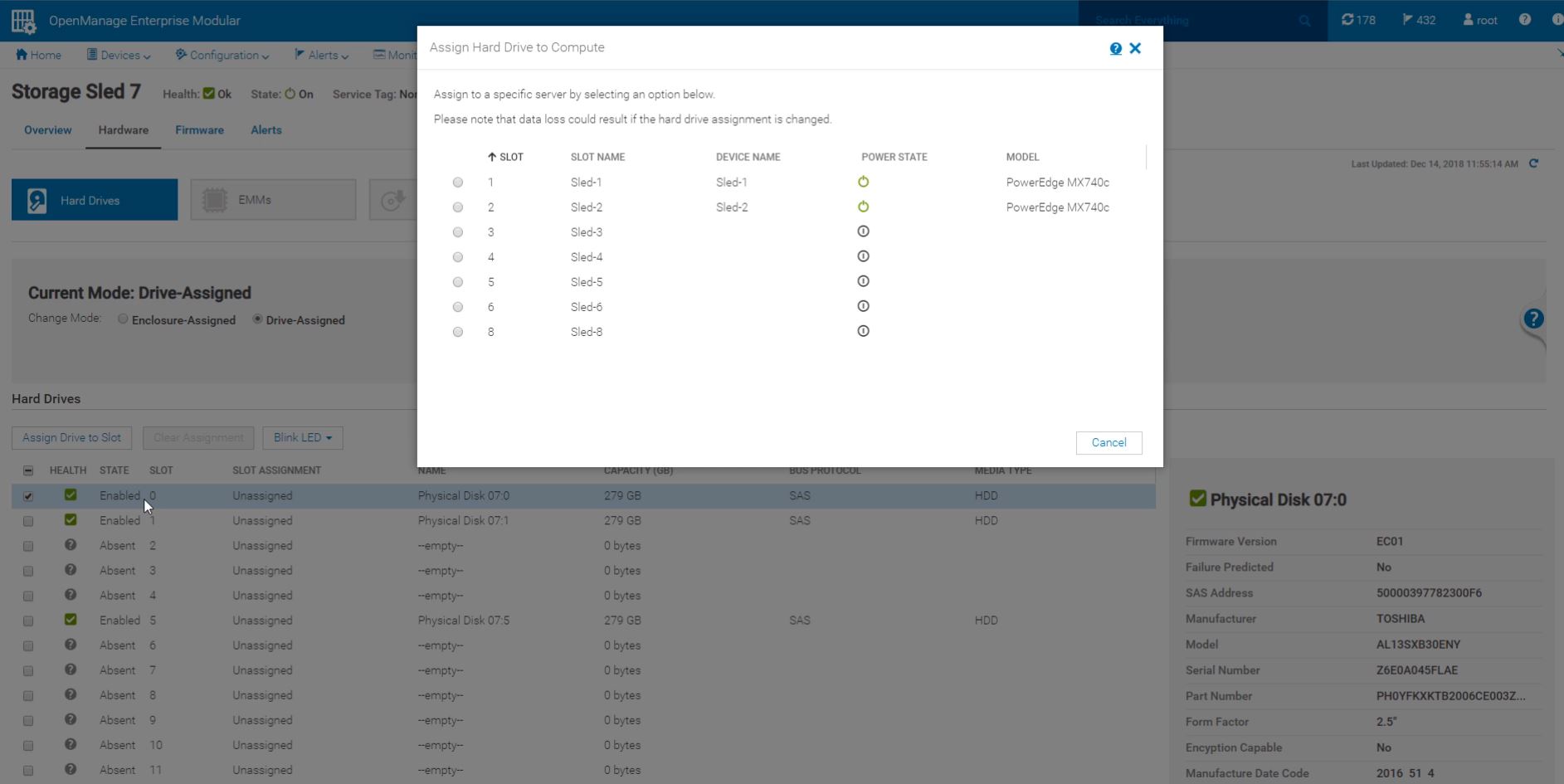Viewport: 1564px width, 784px height.
Task: Uncheck the Physical Disk 07:0 row checkbox
Action: [28, 496]
